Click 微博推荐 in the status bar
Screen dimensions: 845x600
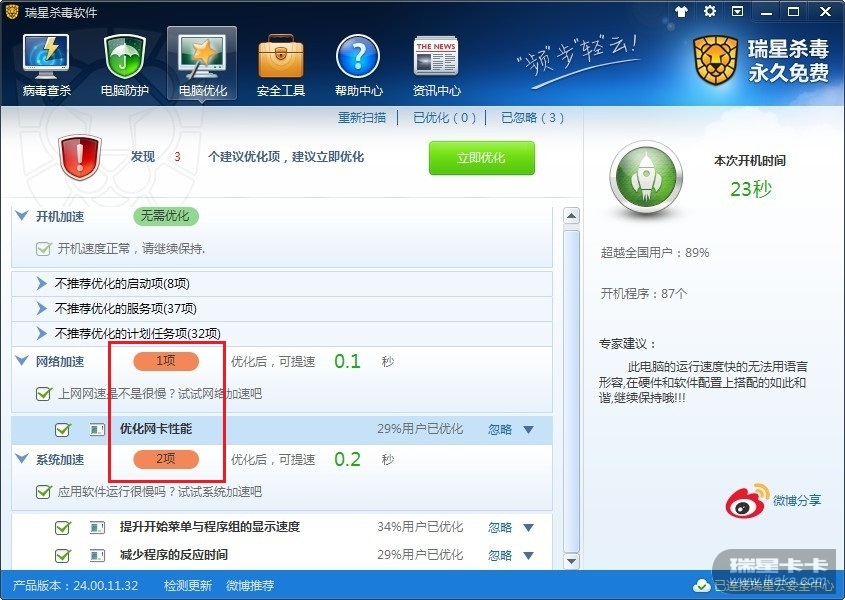pyautogui.click(x=250, y=585)
